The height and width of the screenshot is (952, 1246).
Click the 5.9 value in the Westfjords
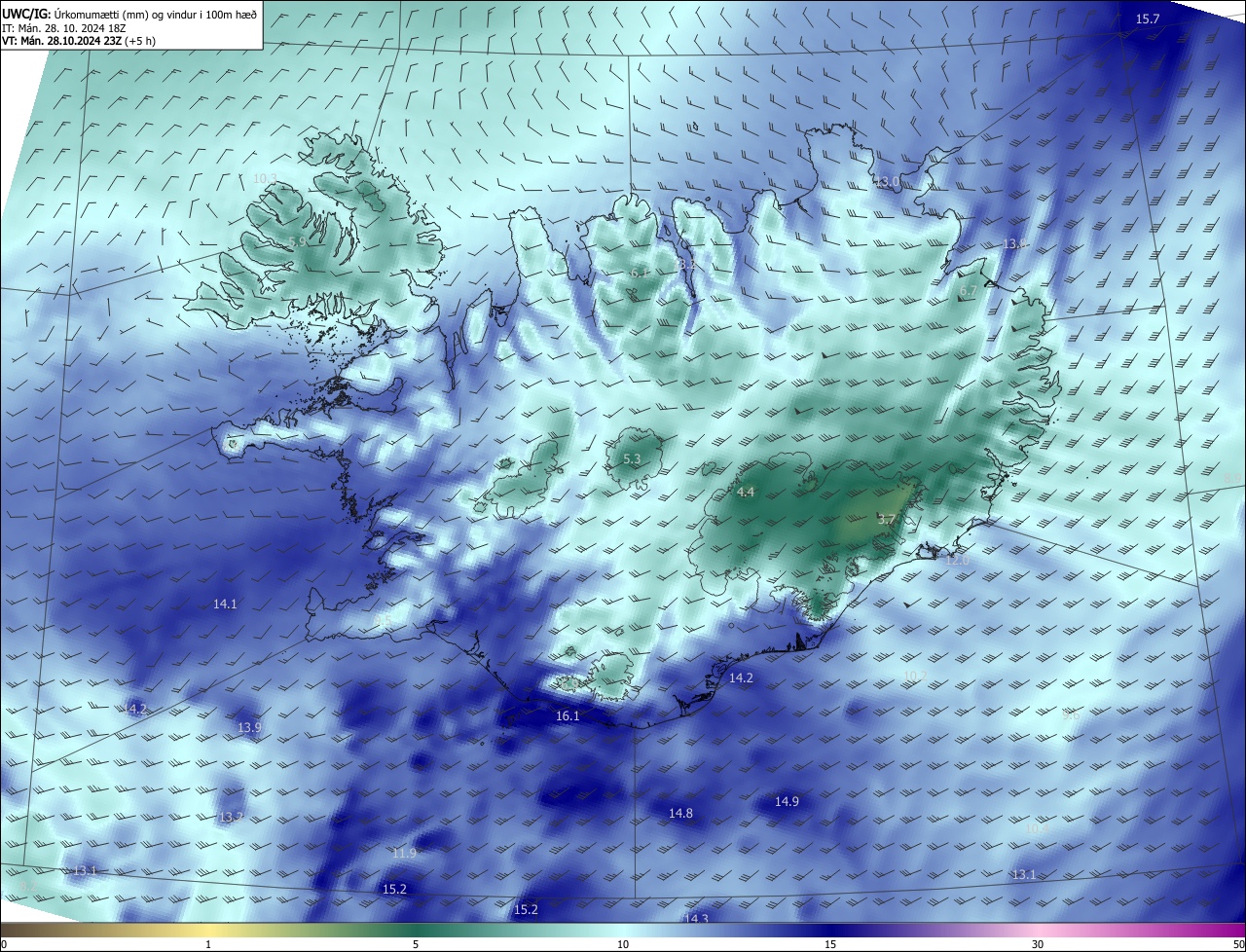coord(298,241)
